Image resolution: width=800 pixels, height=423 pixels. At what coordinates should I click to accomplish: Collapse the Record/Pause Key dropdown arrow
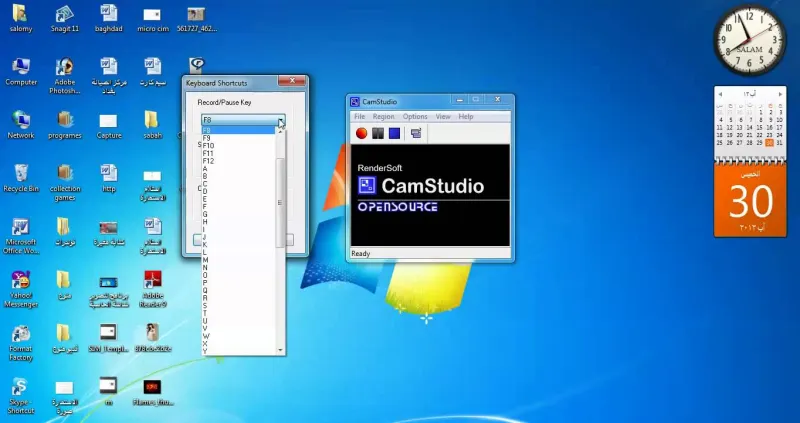[x=281, y=120]
